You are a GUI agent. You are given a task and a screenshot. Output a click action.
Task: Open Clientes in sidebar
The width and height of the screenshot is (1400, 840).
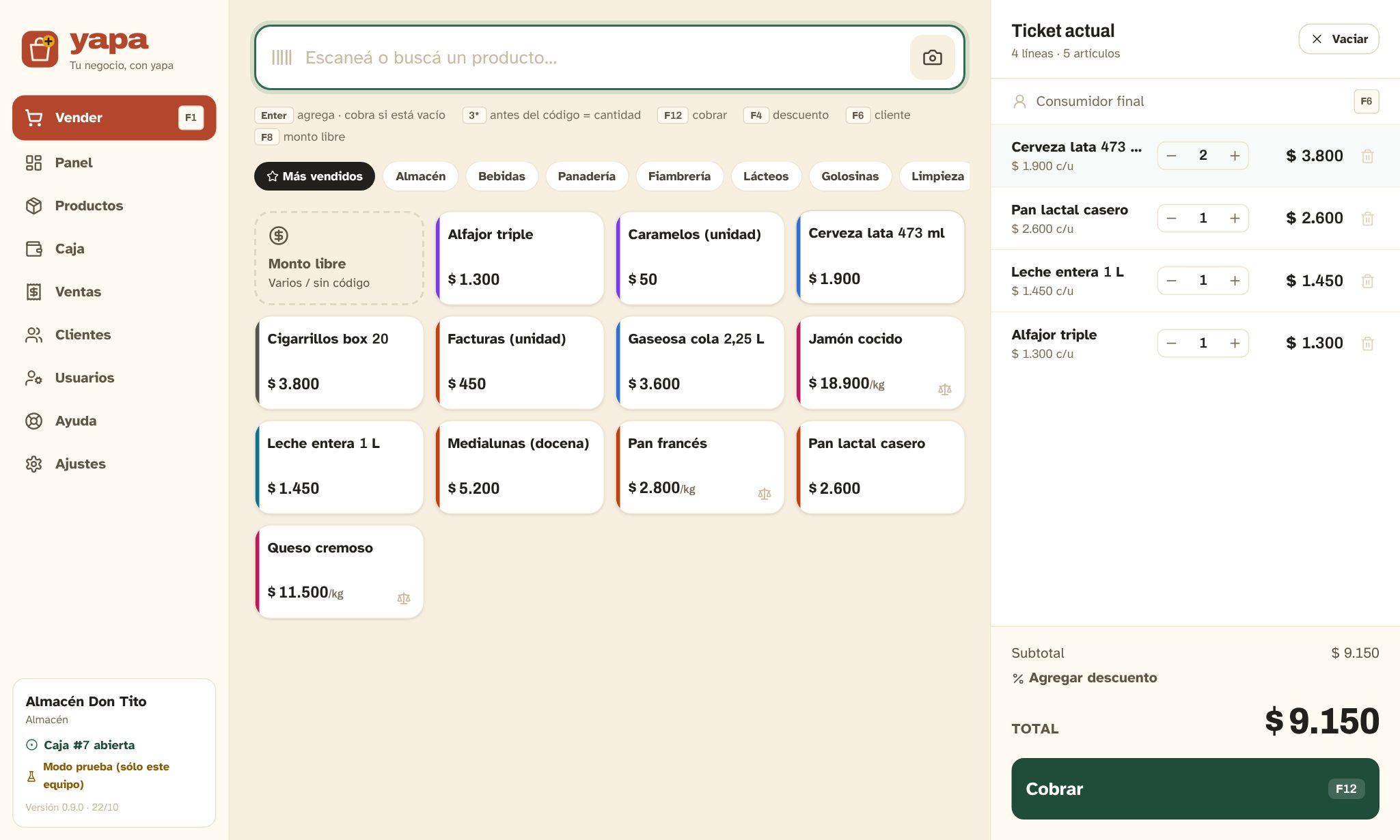tap(114, 335)
